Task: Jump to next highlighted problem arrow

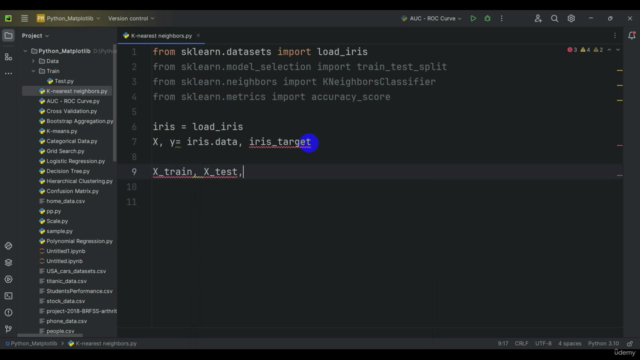Action: (x=618, y=50)
